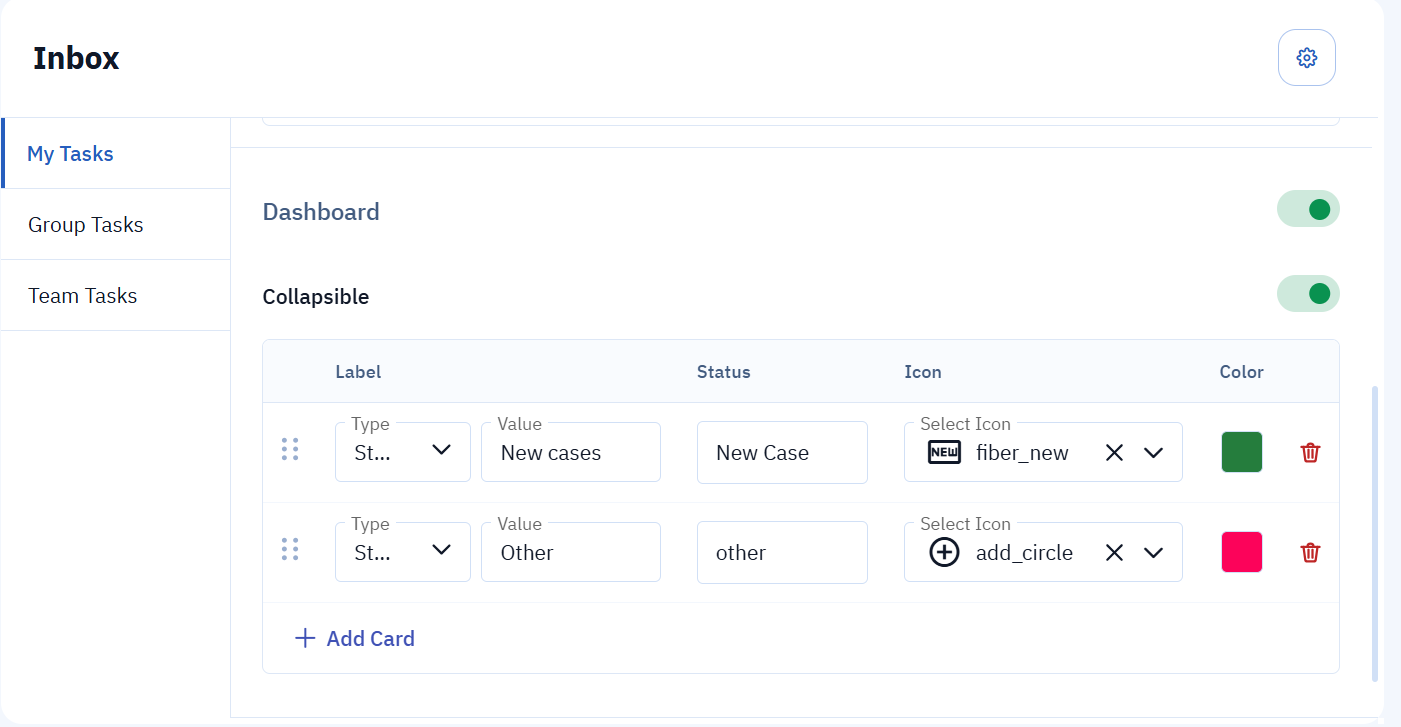Open the green color swatch
The height and width of the screenshot is (727, 1401).
1241,452
